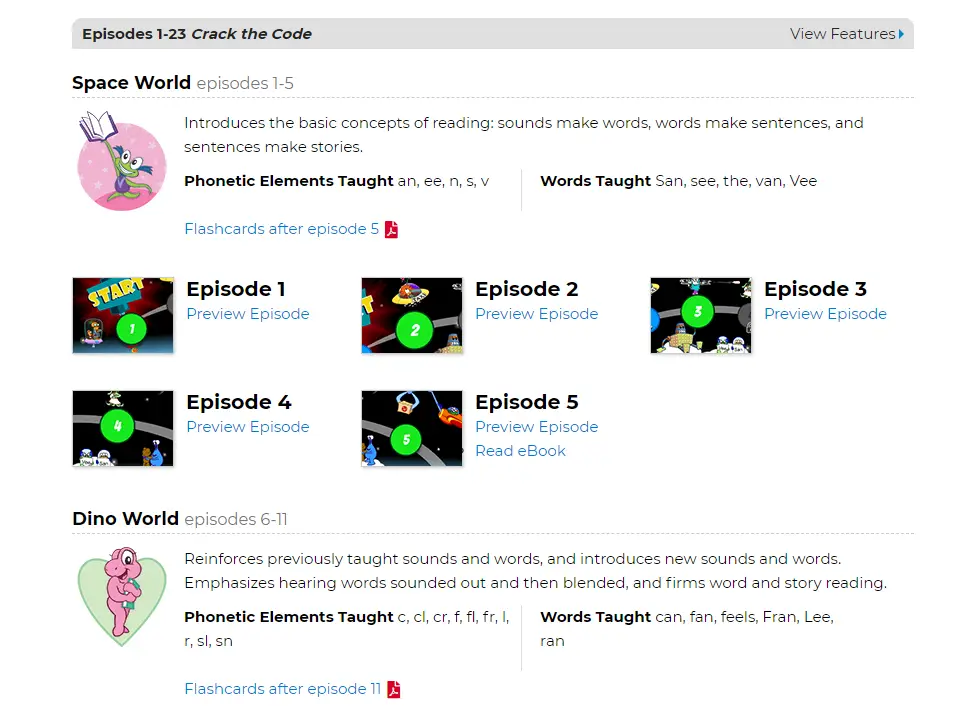Open Episode 3 thumbnail image
967x706 pixels.
701,315
